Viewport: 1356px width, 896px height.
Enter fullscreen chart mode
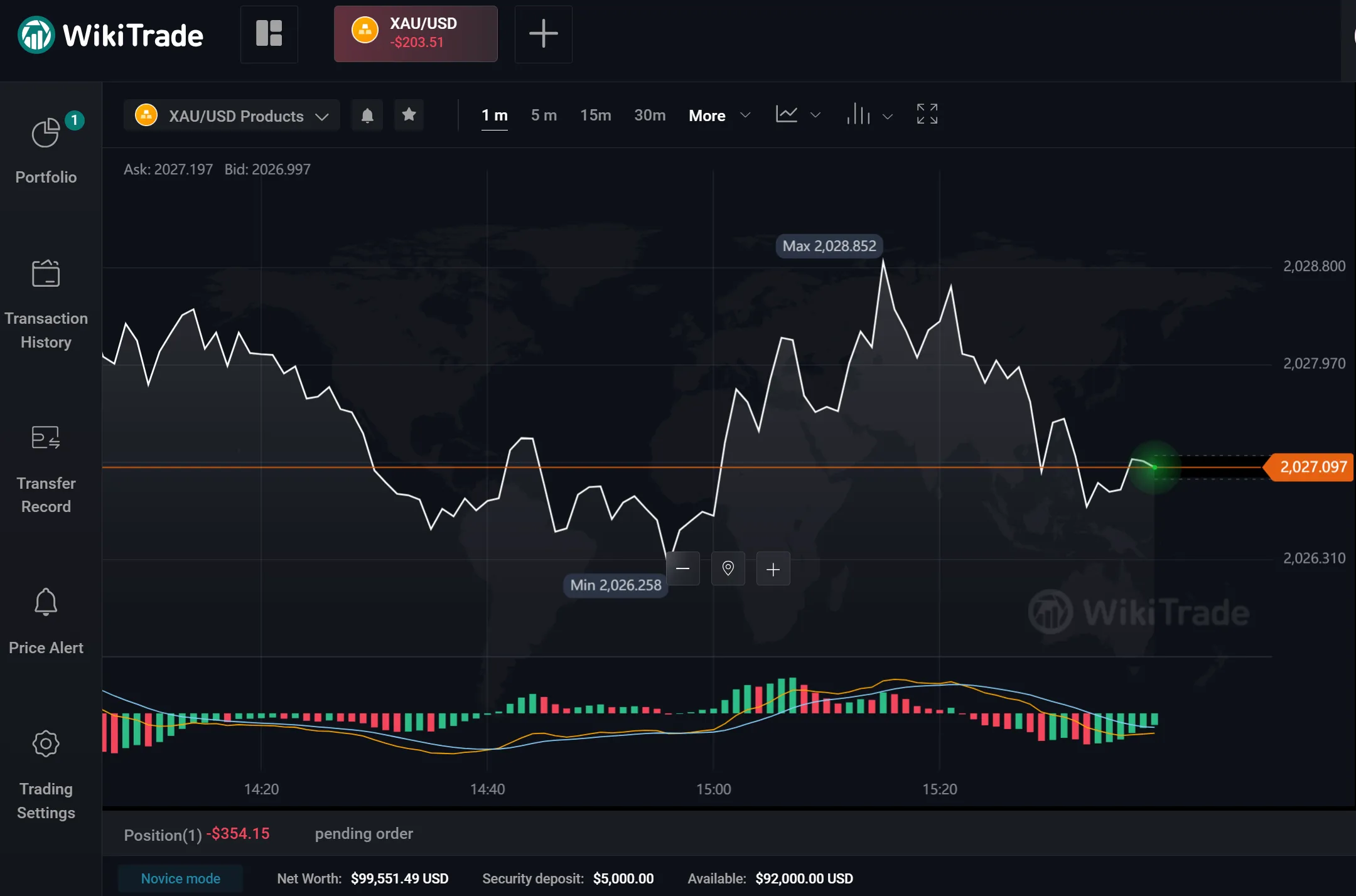927,114
